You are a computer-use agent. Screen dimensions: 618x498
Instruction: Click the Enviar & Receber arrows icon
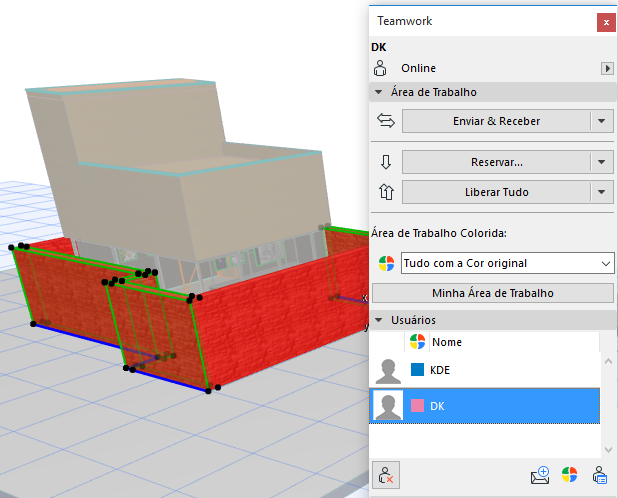point(385,121)
